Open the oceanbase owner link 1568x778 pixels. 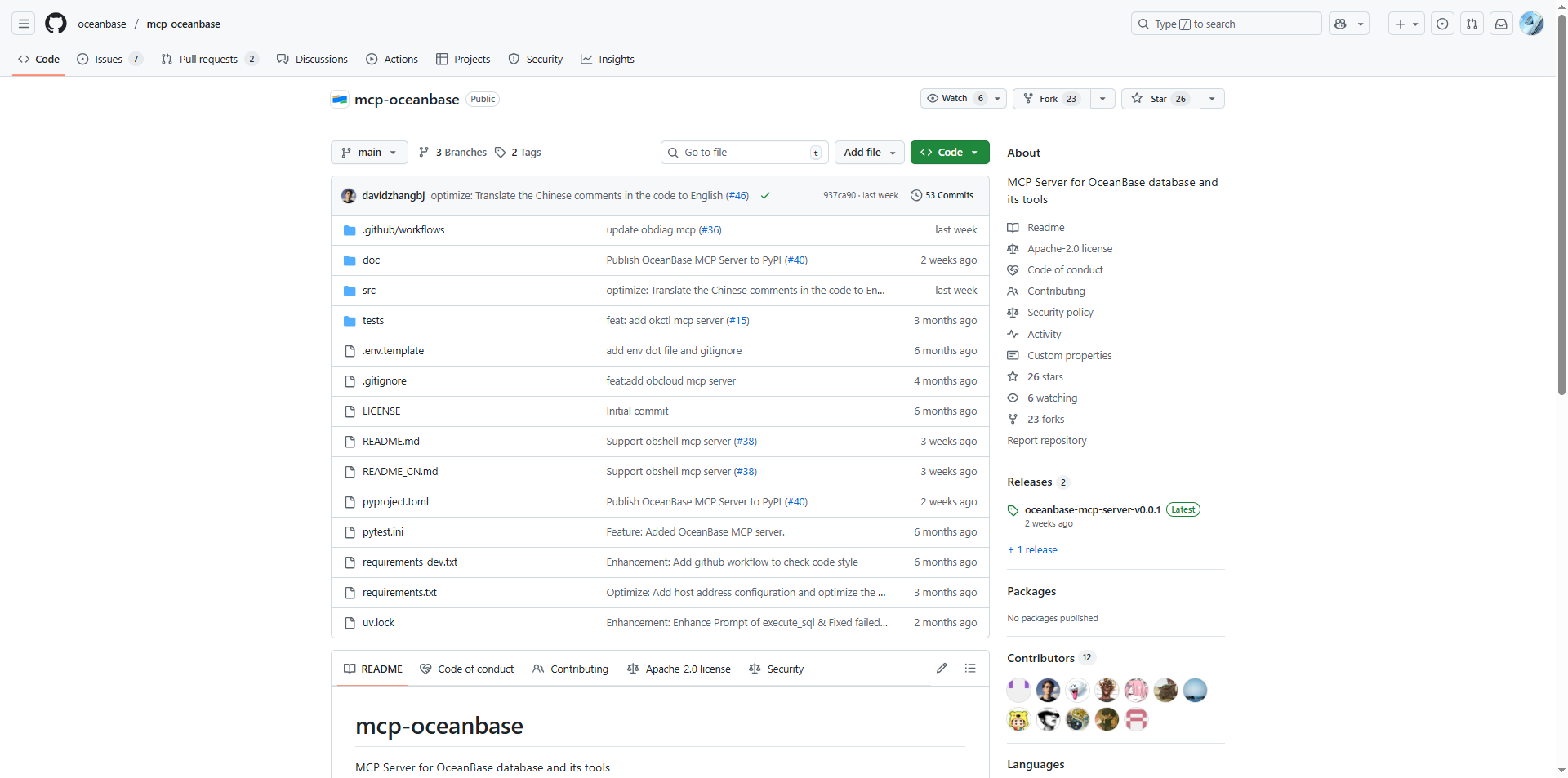click(x=102, y=24)
